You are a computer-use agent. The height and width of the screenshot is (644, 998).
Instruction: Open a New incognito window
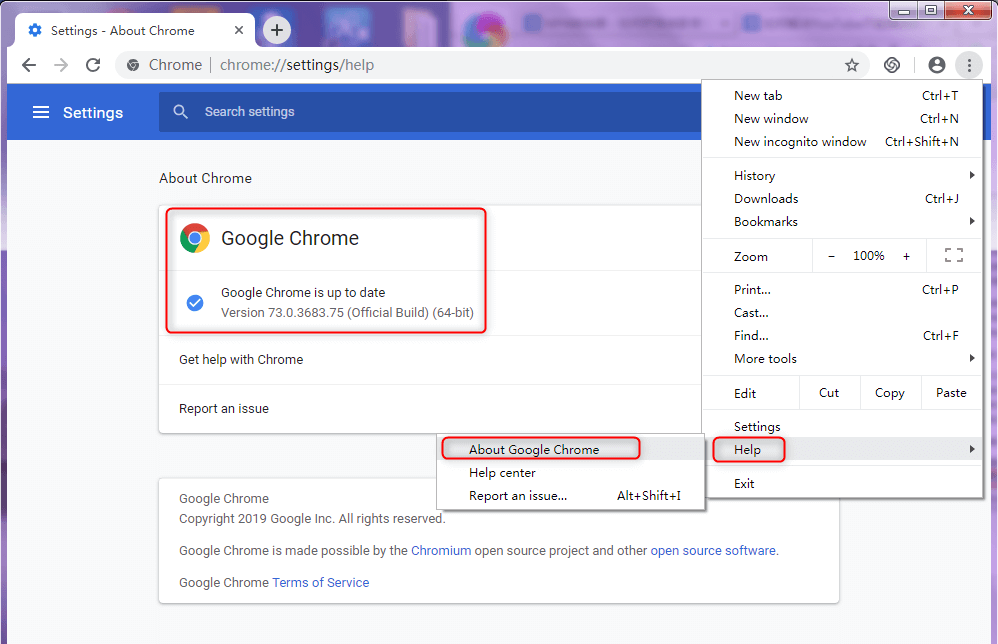click(x=843, y=141)
